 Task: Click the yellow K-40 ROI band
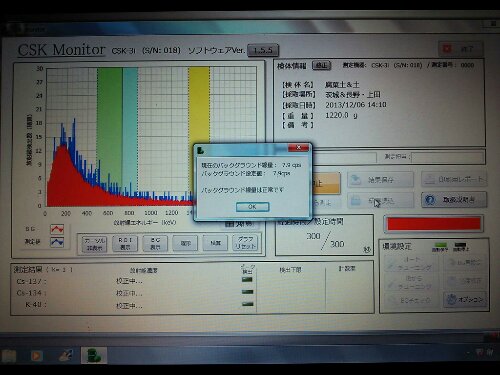pos(199,105)
